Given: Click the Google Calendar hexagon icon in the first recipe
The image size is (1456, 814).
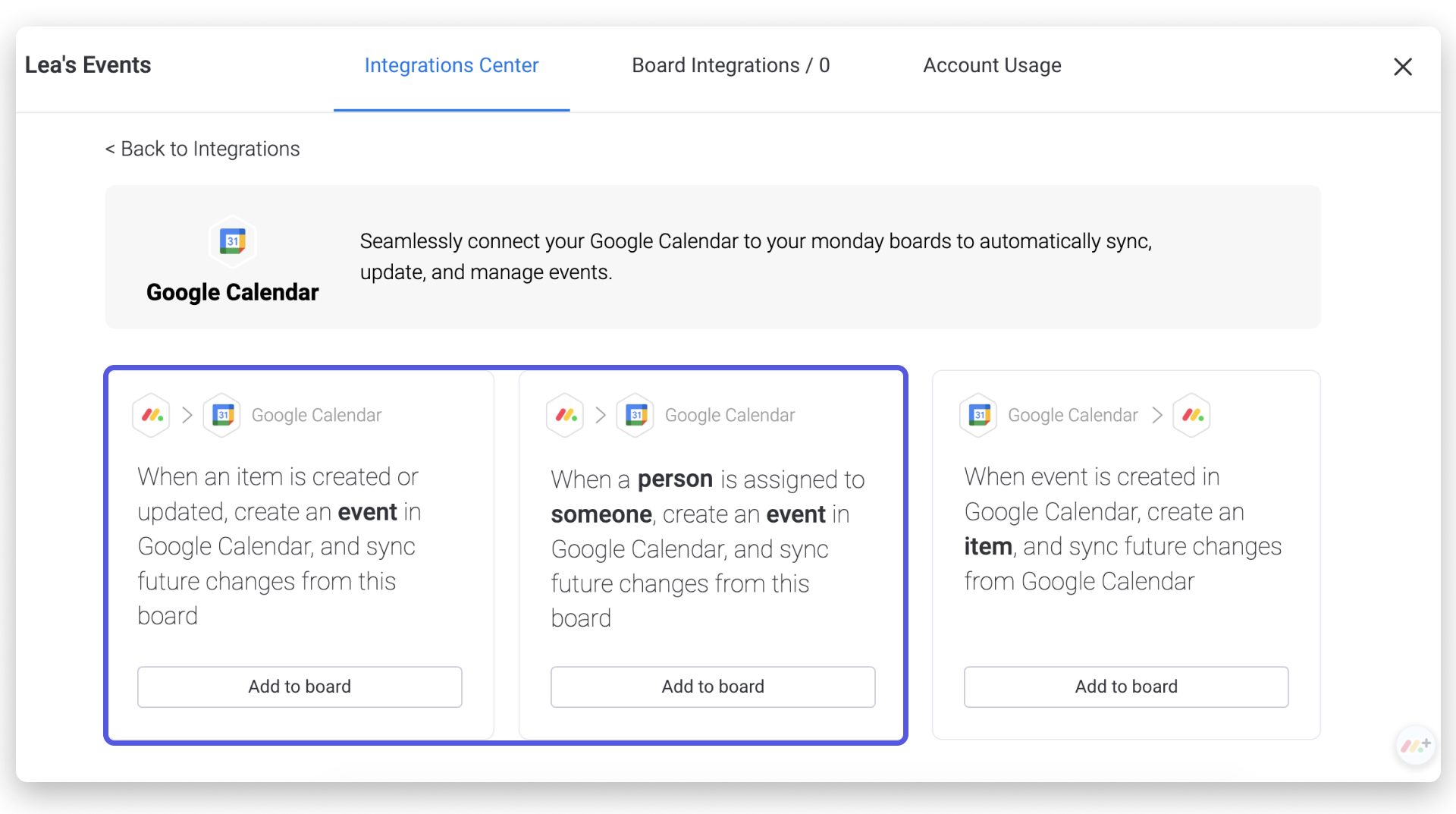Looking at the screenshot, I should [221, 415].
